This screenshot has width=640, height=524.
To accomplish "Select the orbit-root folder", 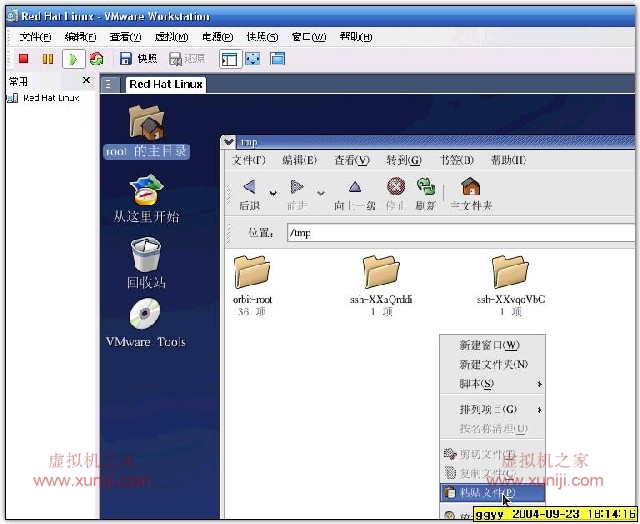I will point(252,272).
